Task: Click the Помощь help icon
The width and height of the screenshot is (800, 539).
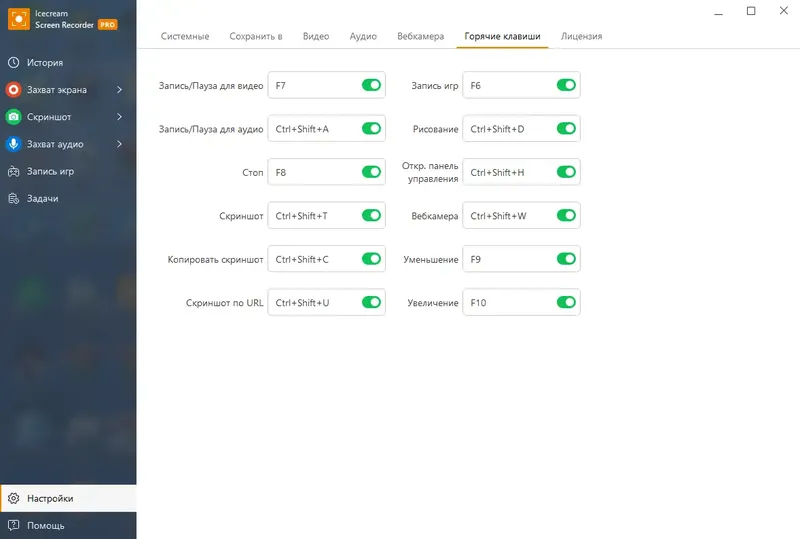Action: 13,525
